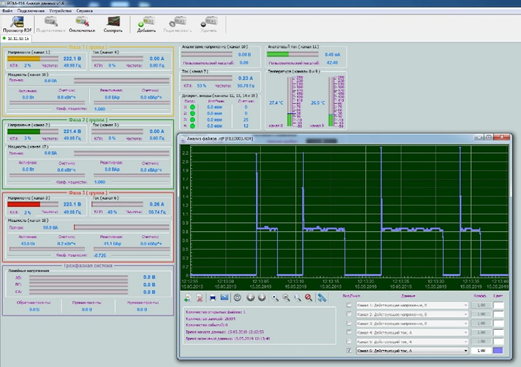The image size is (521, 367).
Task: Click the Phase 3 current value 0.26 А
Action: [x=157, y=204]
